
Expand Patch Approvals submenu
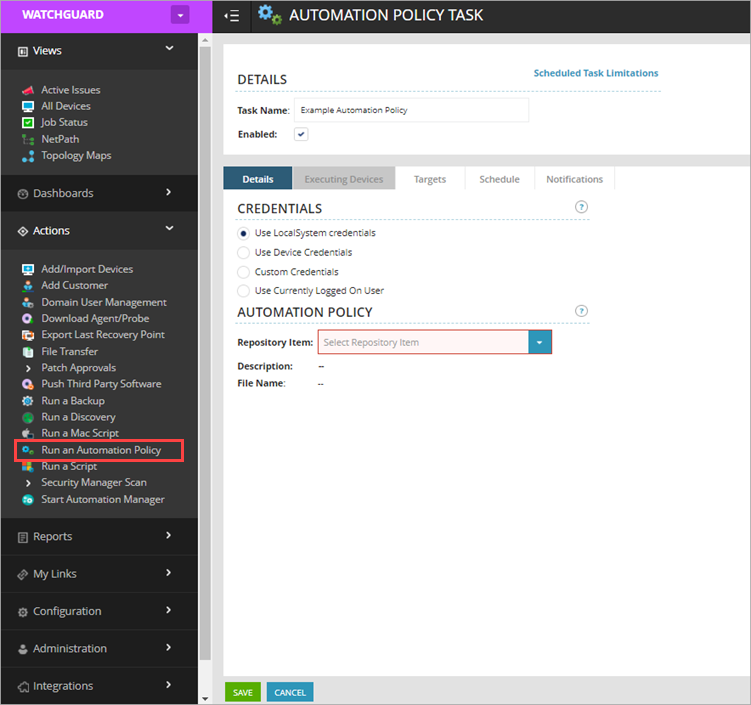coord(28,368)
